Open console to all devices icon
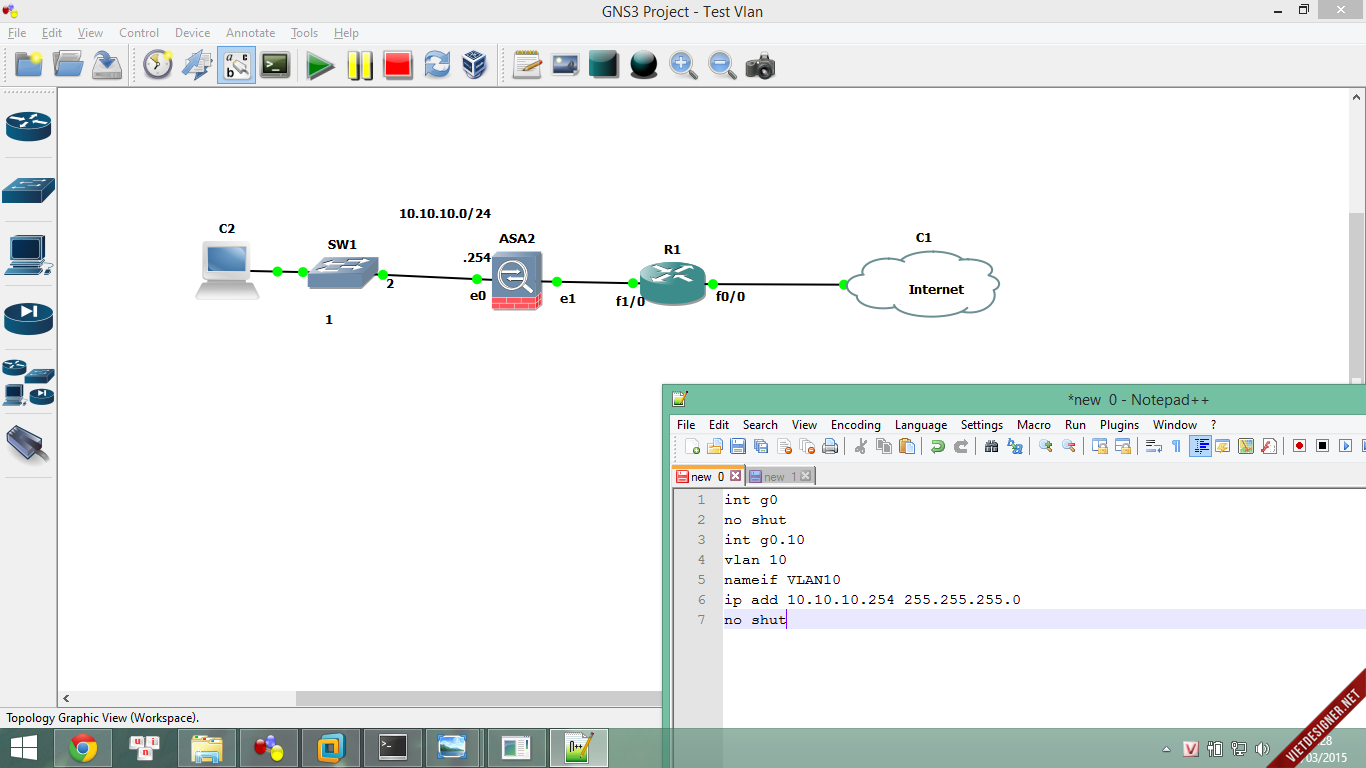Viewport: 1366px width, 768px height. click(x=275, y=66)
